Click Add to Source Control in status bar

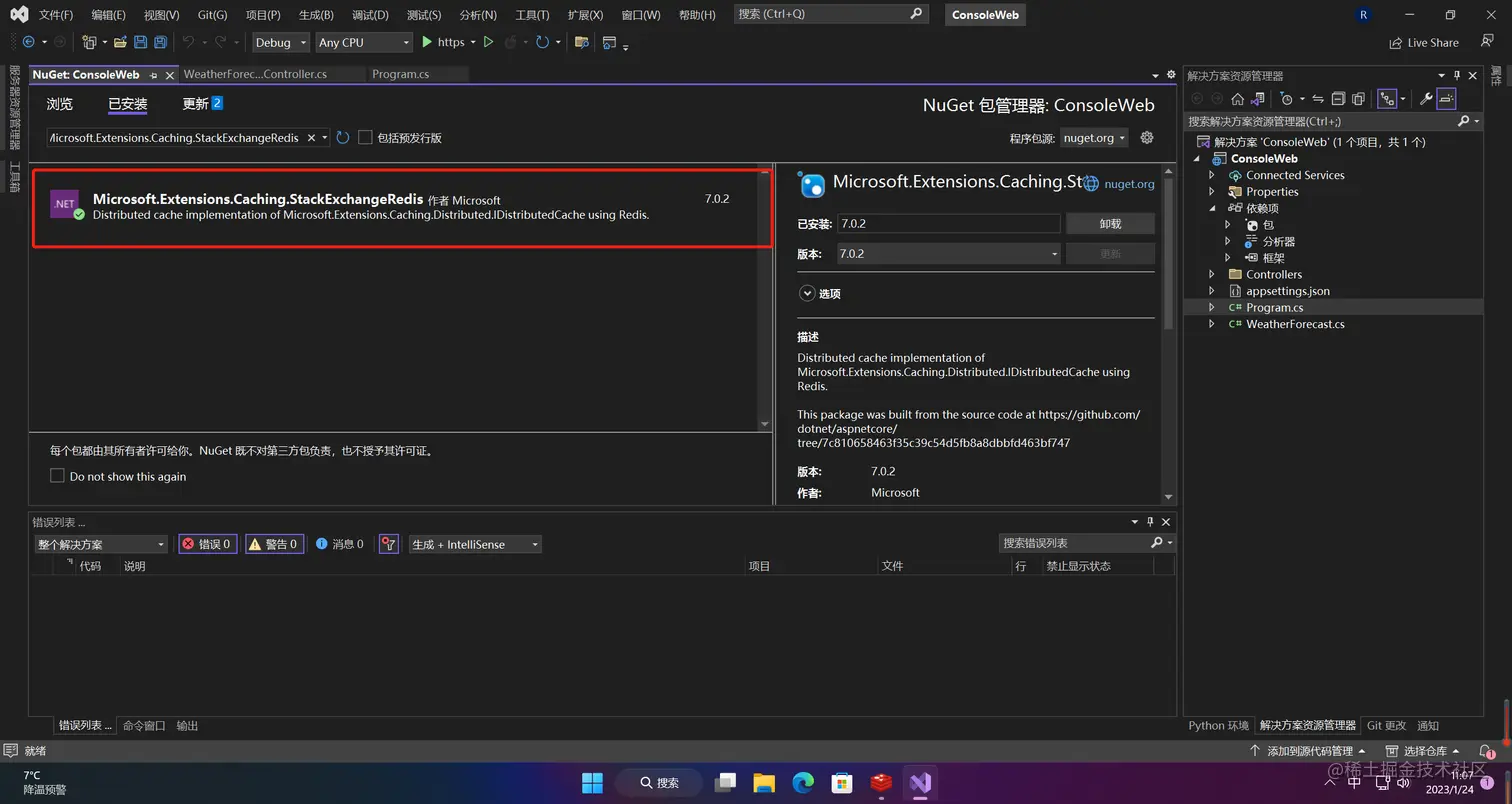coord(1307,751)
